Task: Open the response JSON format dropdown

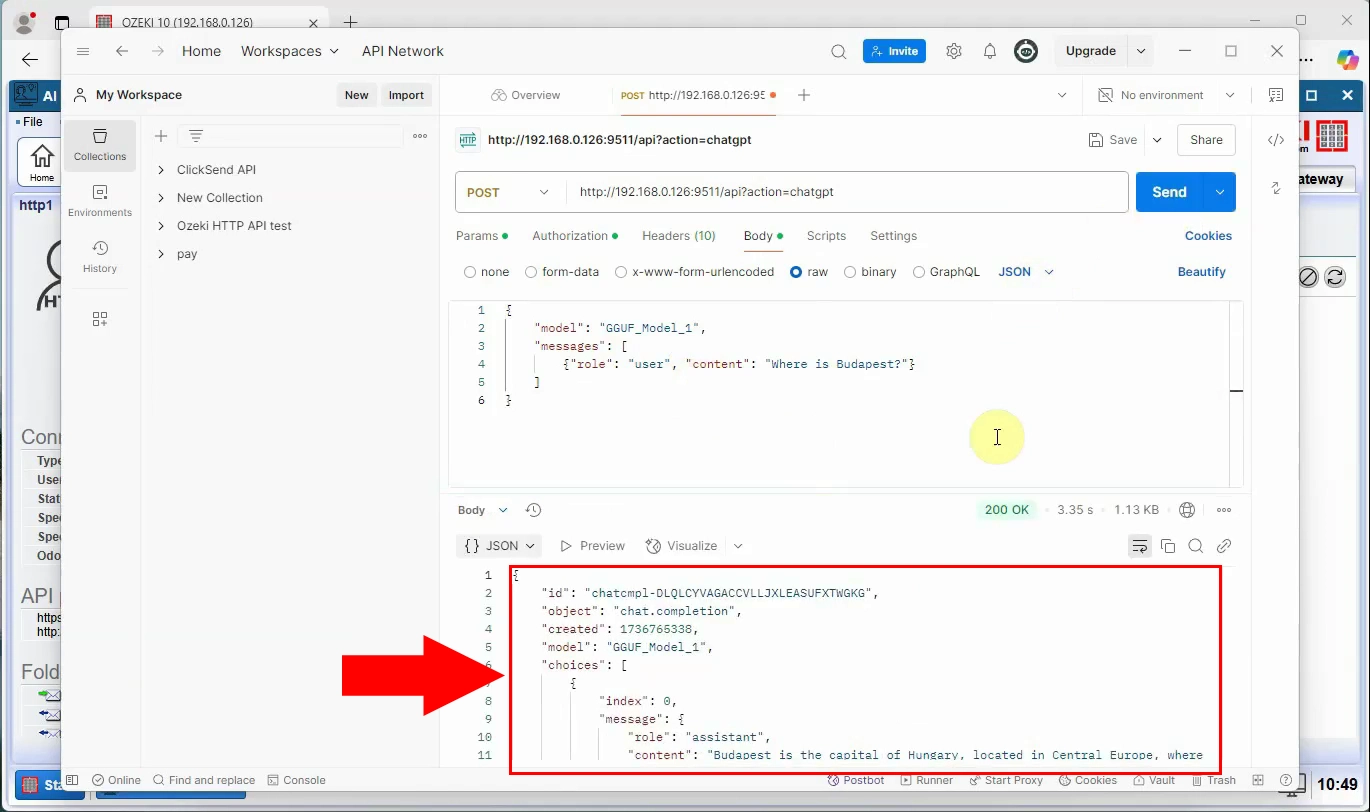Action: 499,546
